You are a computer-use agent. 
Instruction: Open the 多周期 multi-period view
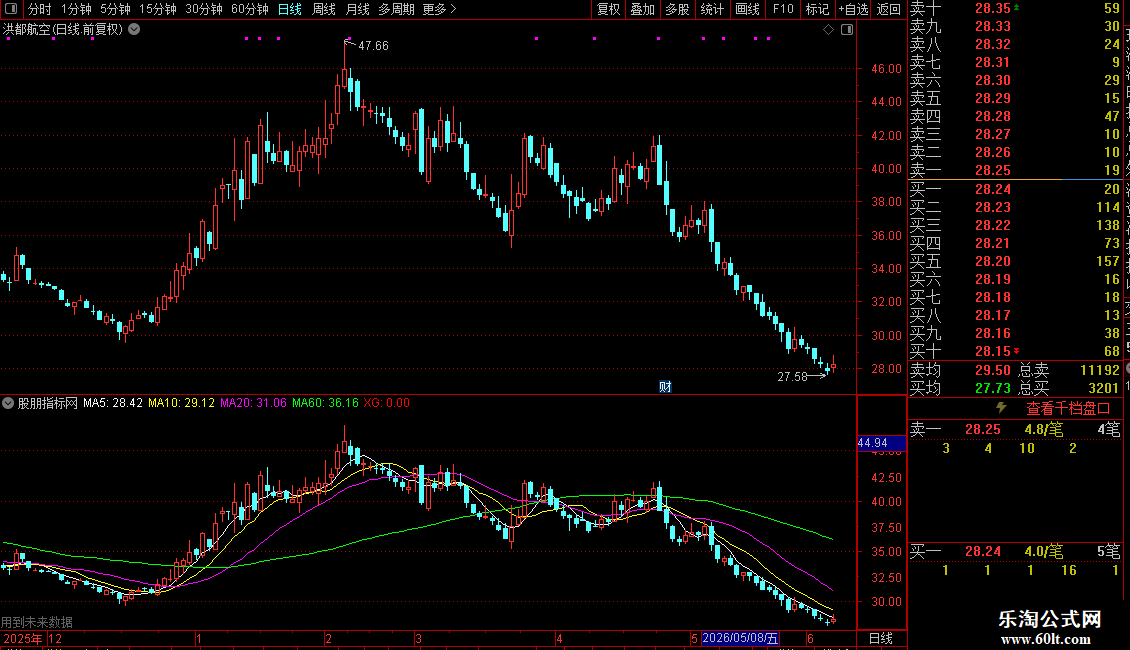coord(396,9)
